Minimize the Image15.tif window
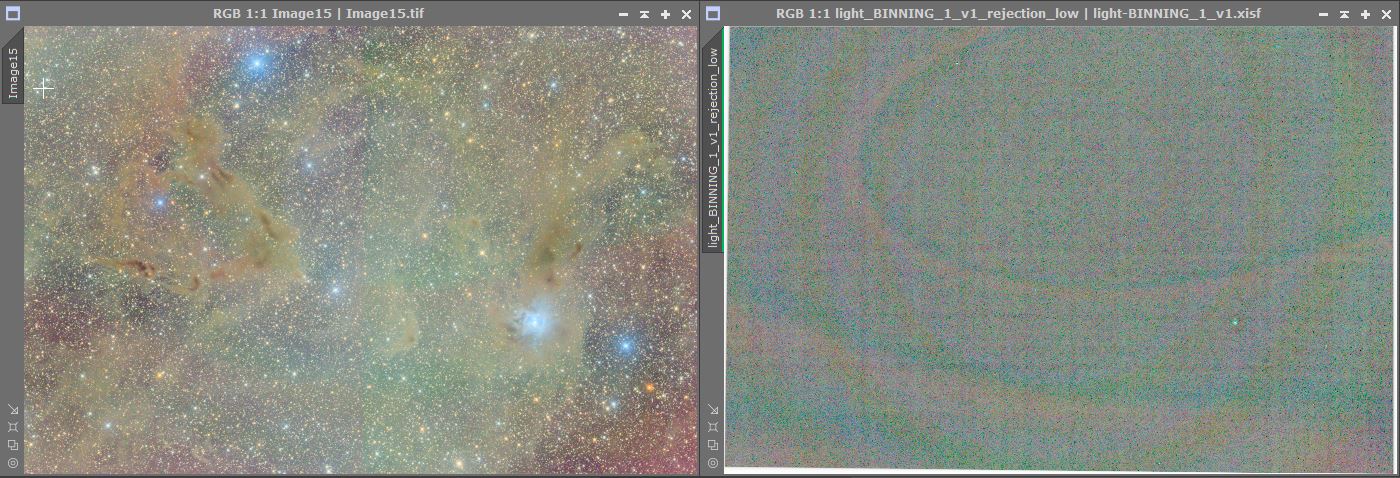 click(624, 14)
